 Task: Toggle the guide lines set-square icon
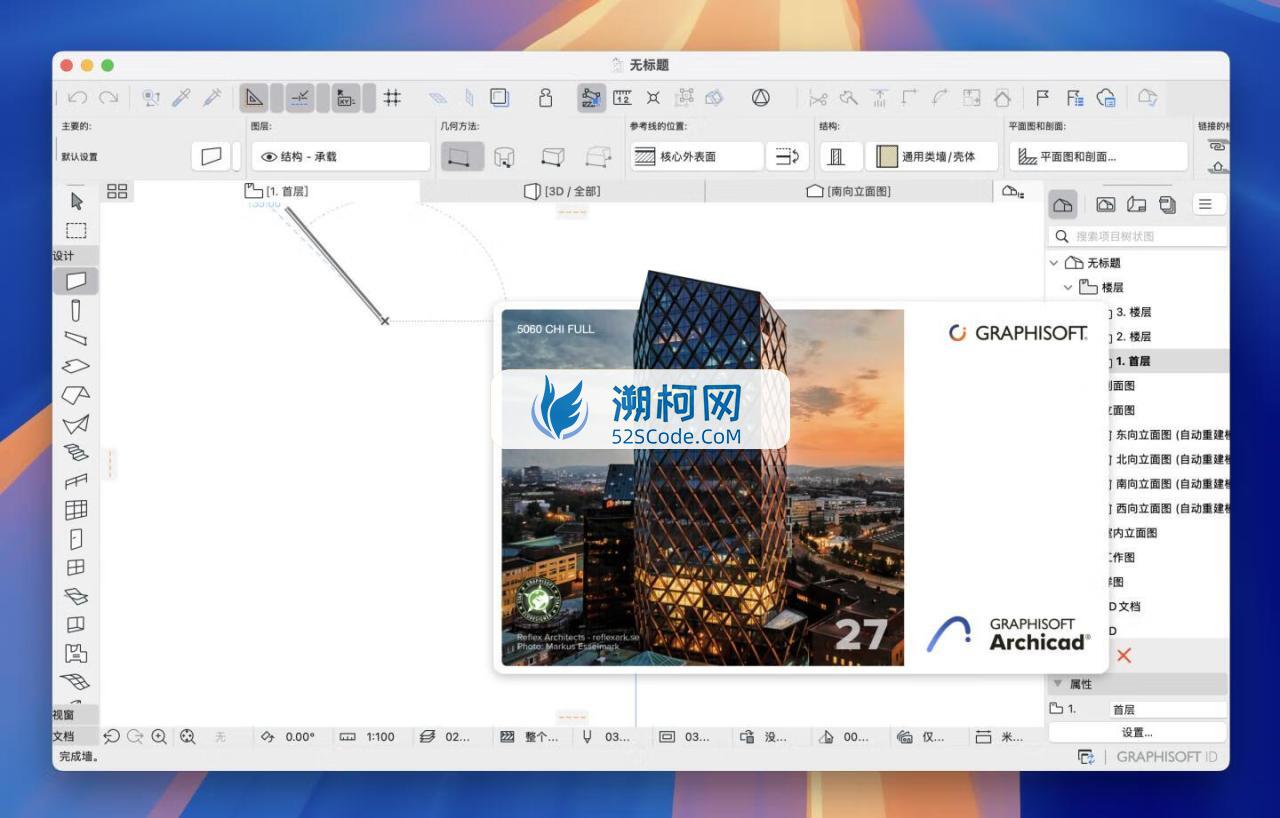click(254, 97)
